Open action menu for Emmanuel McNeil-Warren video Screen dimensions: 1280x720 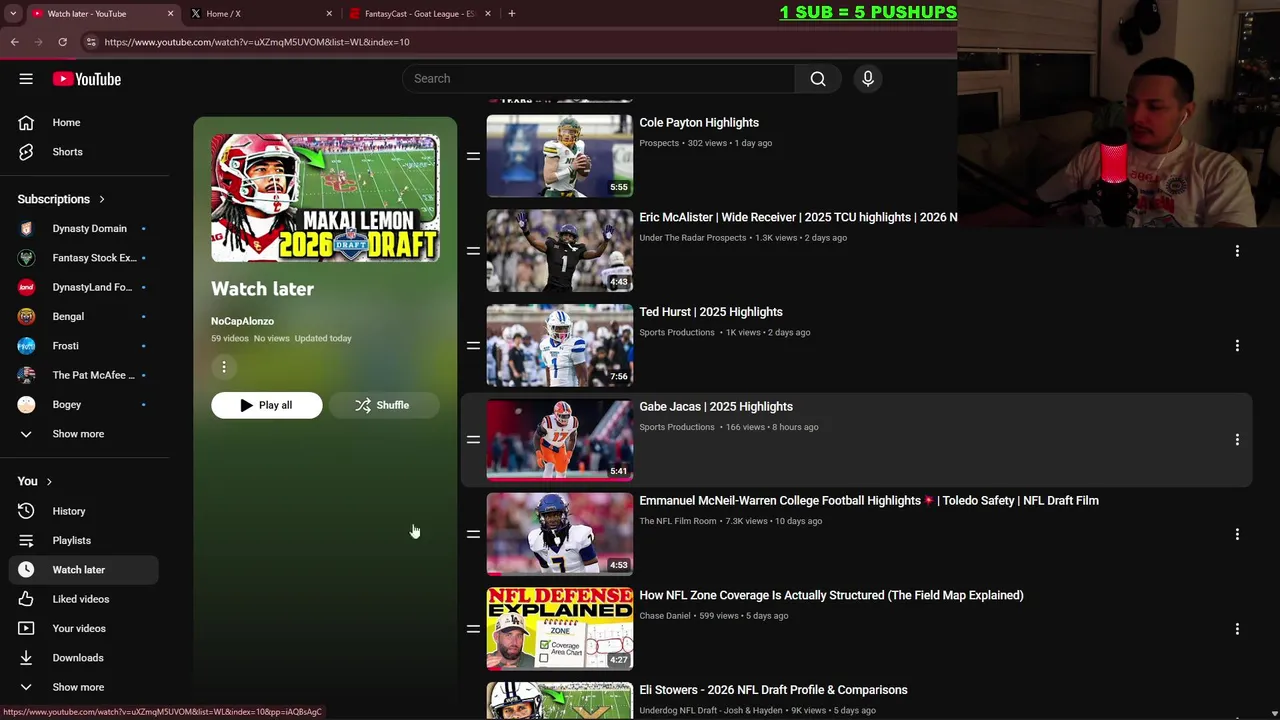pyautogui.click(x=1237, y=534)
